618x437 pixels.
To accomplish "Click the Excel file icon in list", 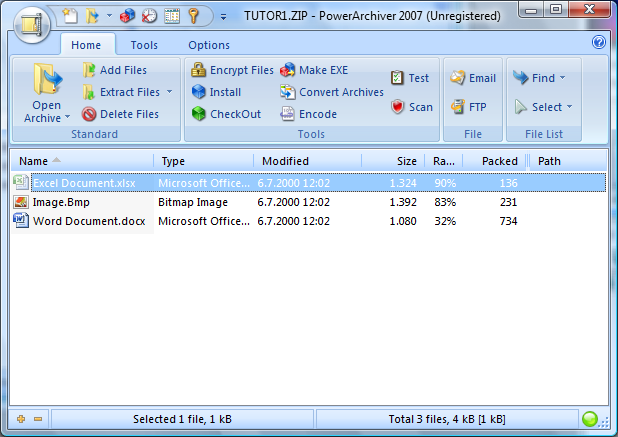I will pos(20,182).
